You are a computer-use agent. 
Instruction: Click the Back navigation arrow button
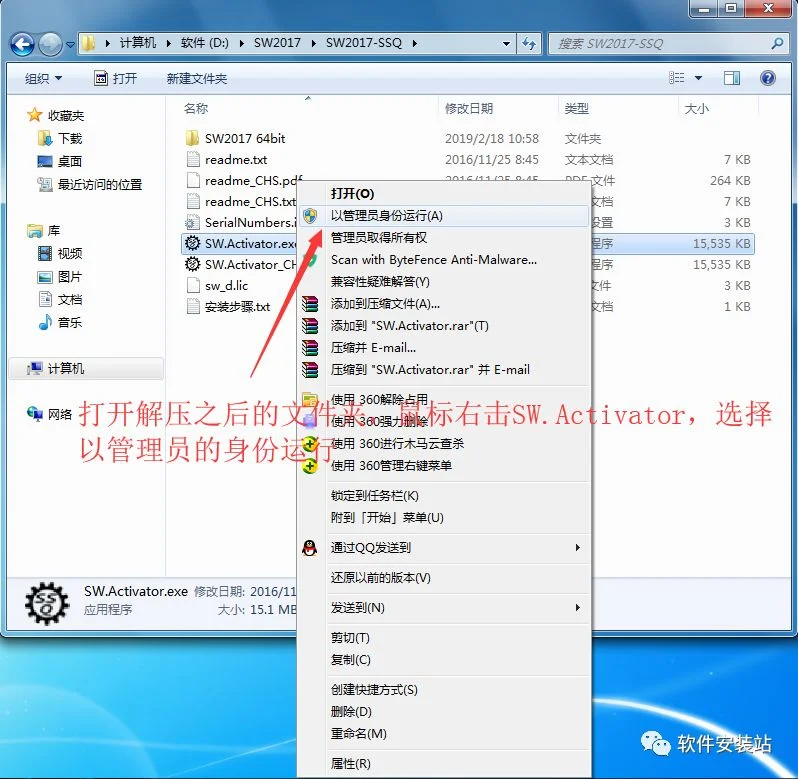click(x=22, y=44)
